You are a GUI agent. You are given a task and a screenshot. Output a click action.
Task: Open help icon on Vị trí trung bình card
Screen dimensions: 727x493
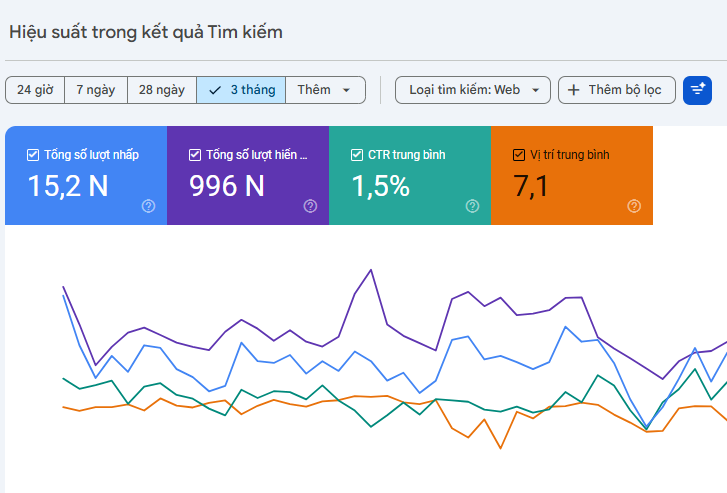pos(634,206)
